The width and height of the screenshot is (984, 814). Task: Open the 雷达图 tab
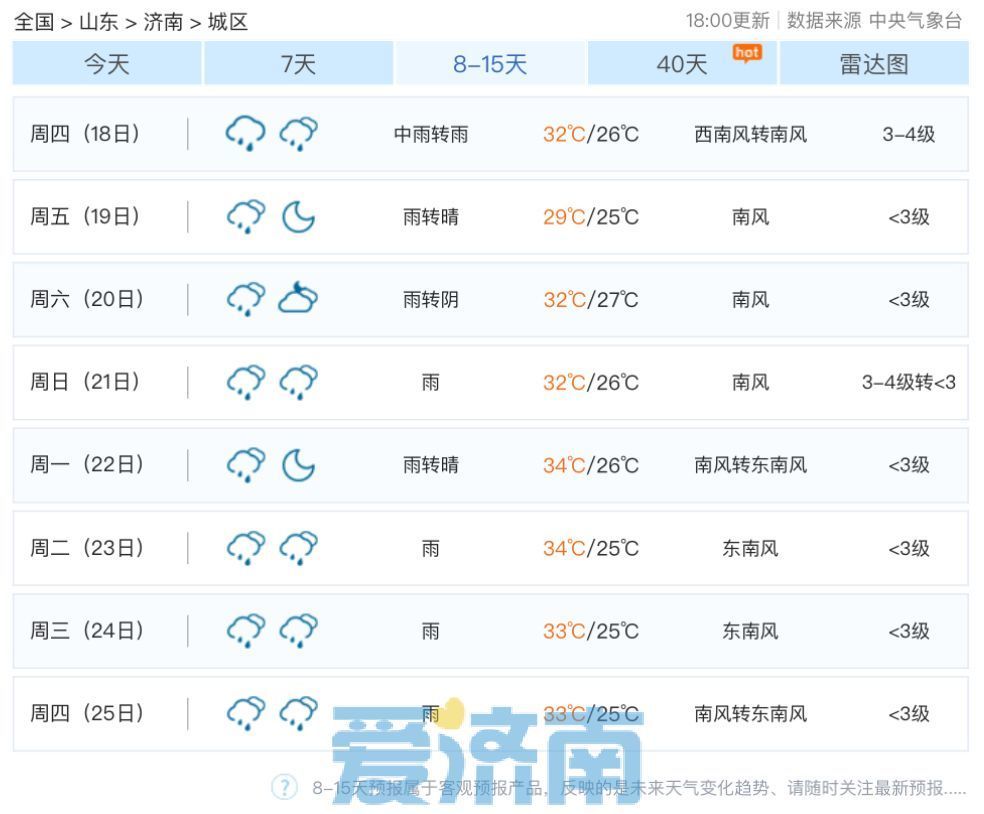874,63
